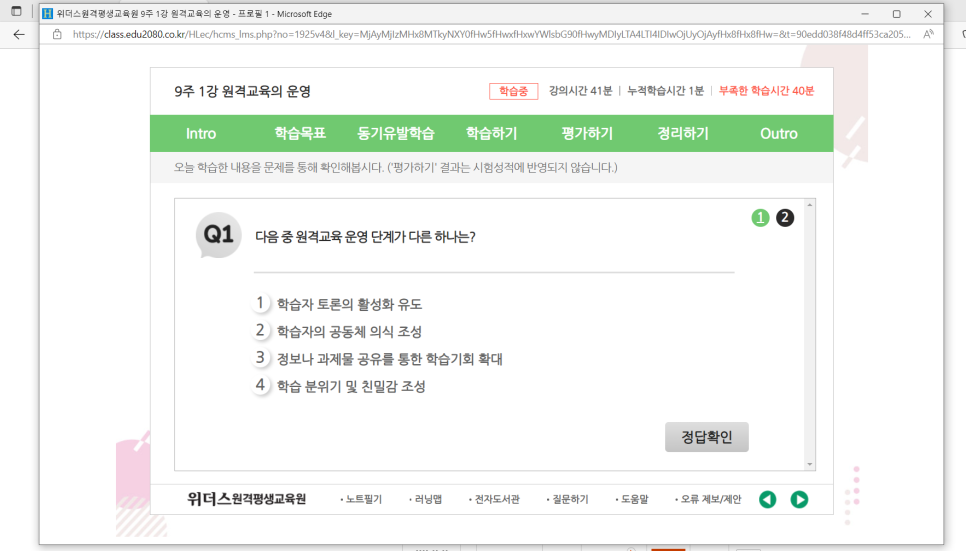Click the browser back arrow

(x=19, y=35)
